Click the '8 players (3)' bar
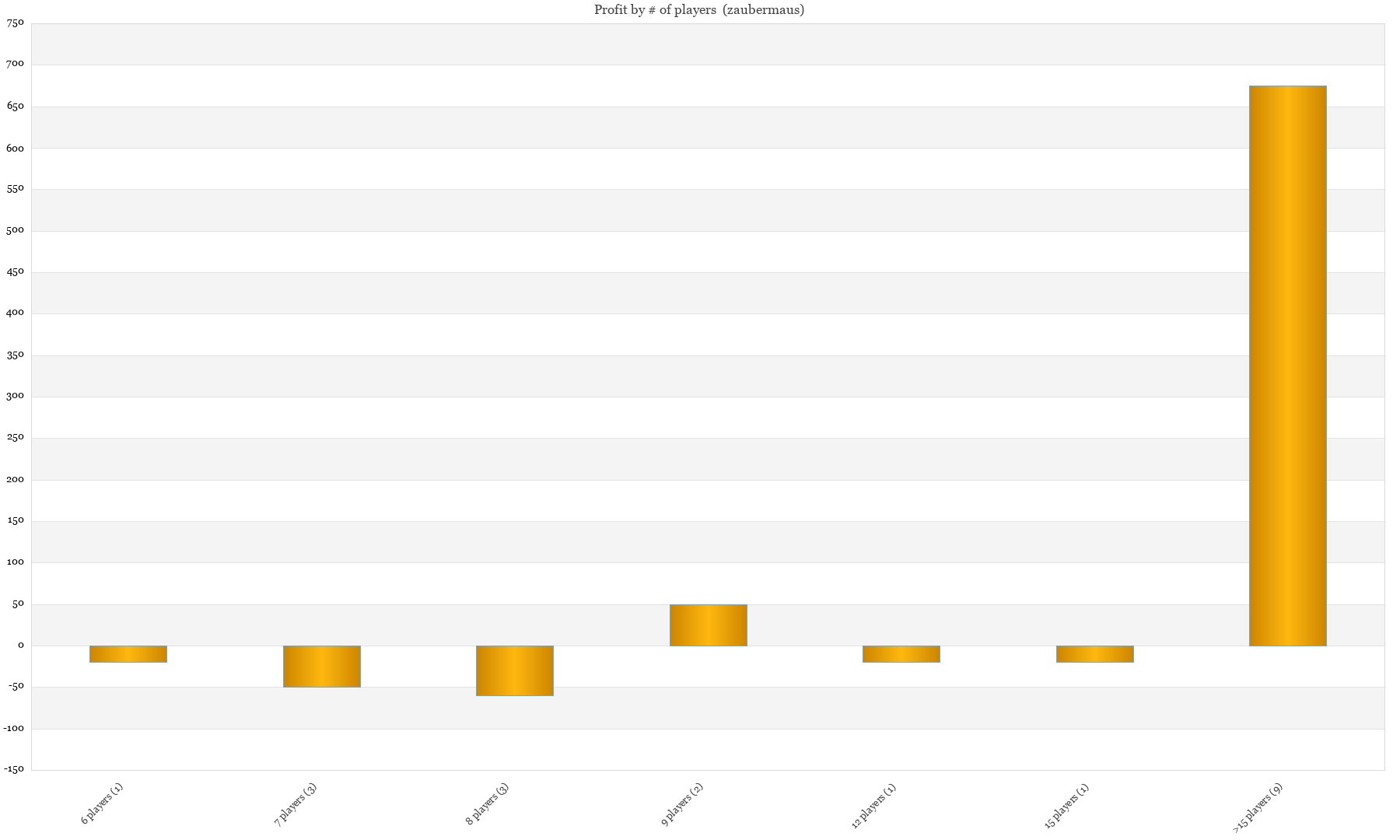 515,670
